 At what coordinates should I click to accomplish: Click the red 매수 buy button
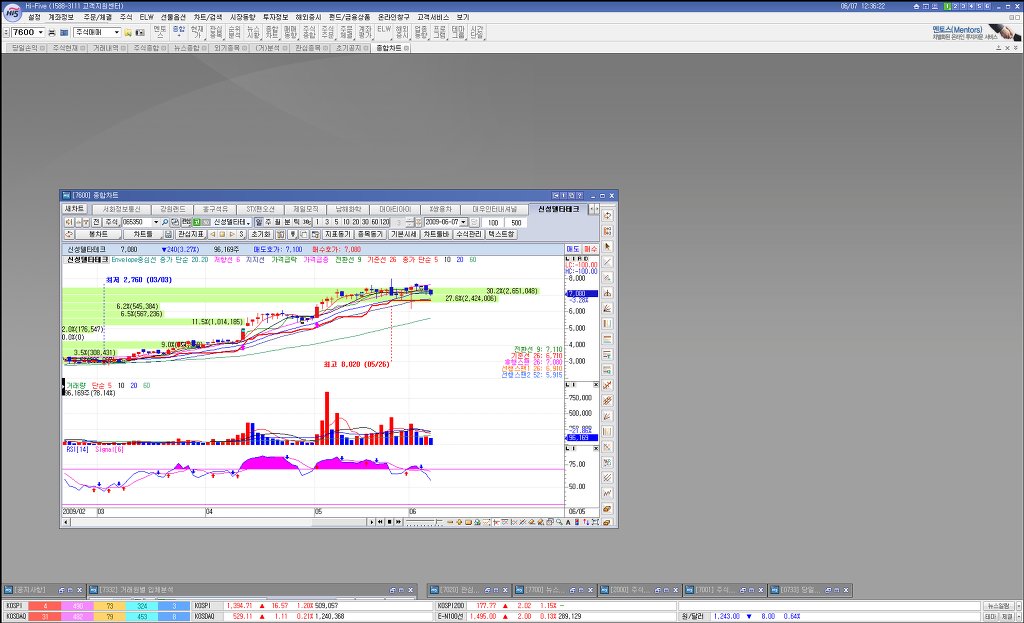pos(590,249)
